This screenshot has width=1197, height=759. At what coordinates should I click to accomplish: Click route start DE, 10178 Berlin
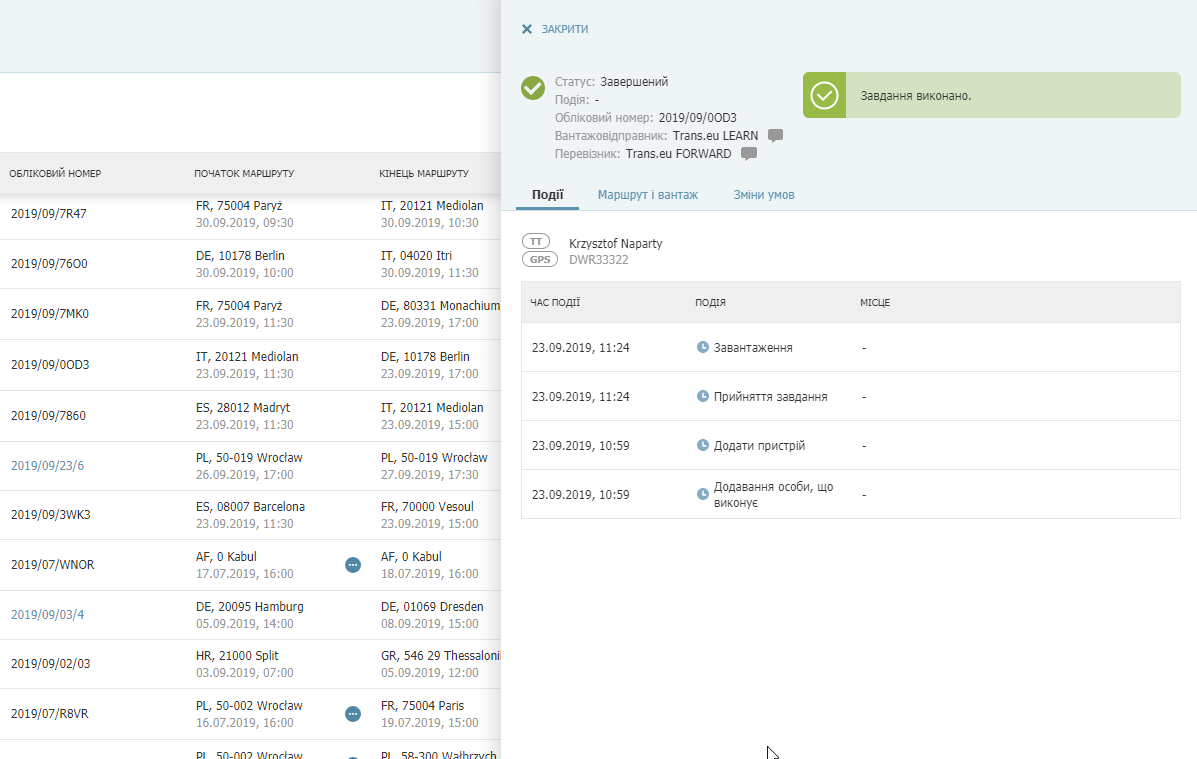pyautogui.click(x=240, y=256)
